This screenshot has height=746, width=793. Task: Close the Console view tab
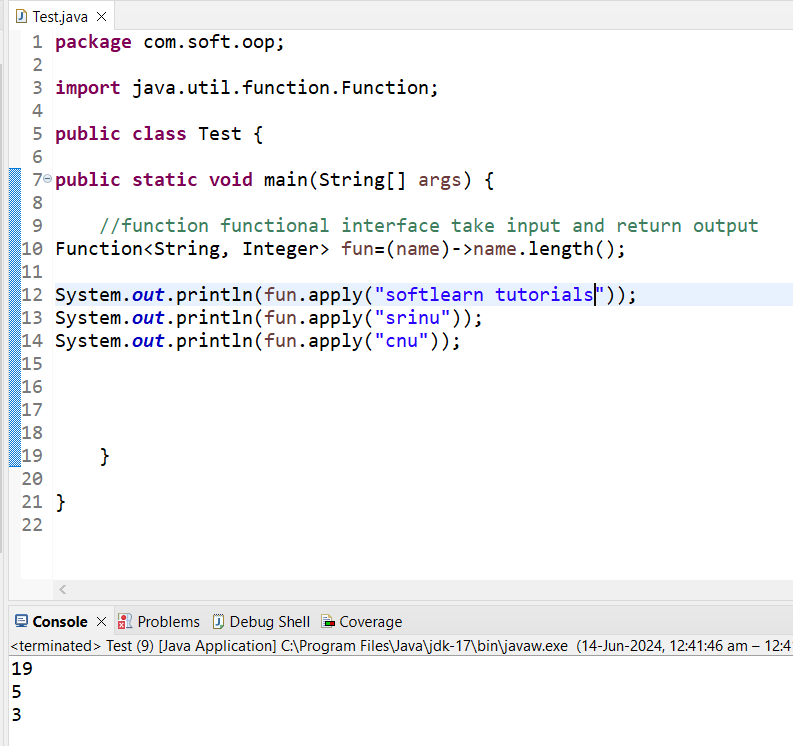tap(101, 622)
